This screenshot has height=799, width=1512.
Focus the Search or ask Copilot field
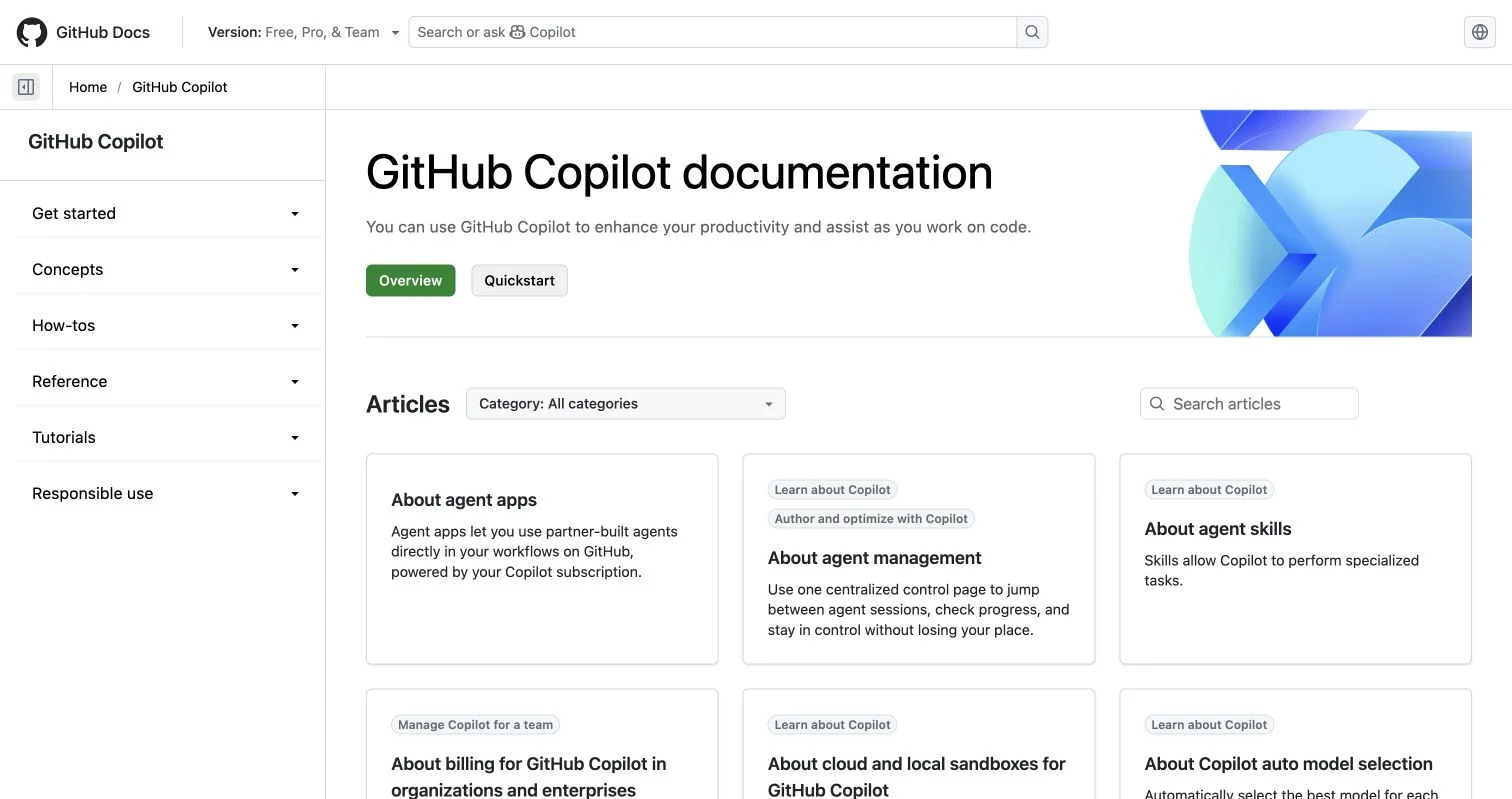pos(713,32)
